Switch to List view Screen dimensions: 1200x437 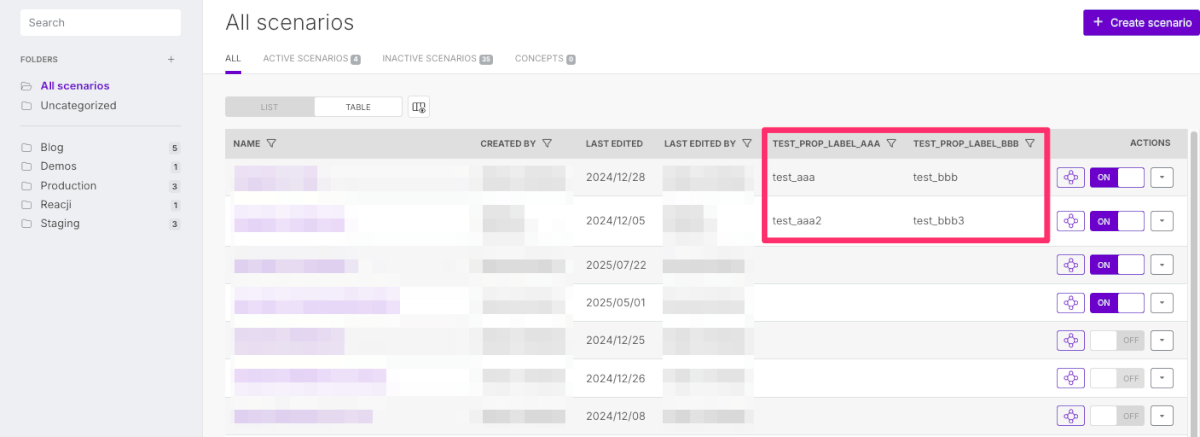(269, 107)
